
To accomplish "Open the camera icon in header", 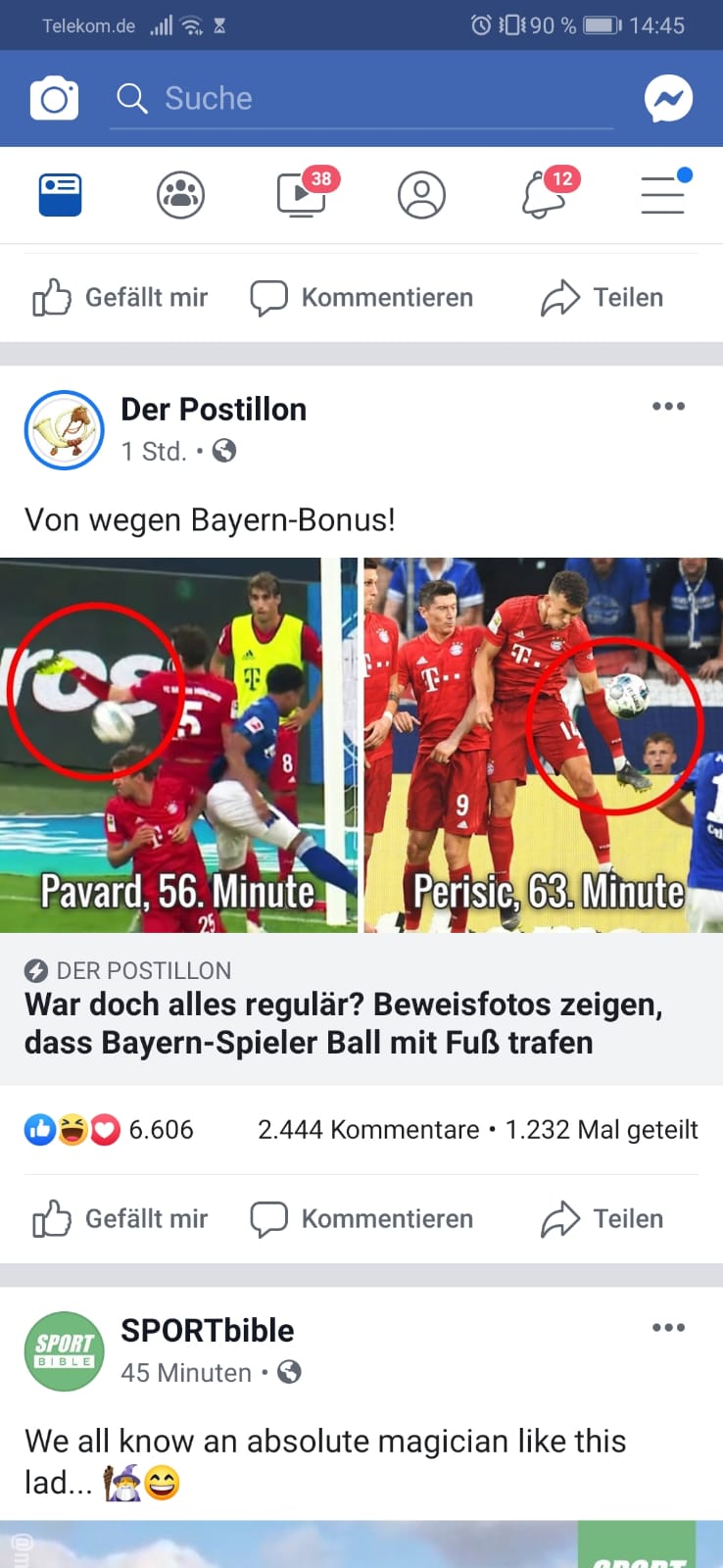I will (54, 98).
